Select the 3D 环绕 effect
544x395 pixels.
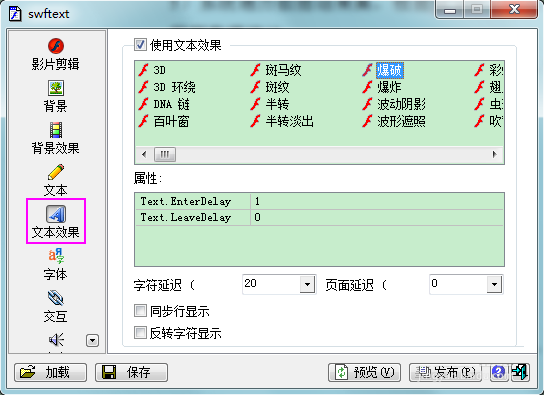click(167, 87)
